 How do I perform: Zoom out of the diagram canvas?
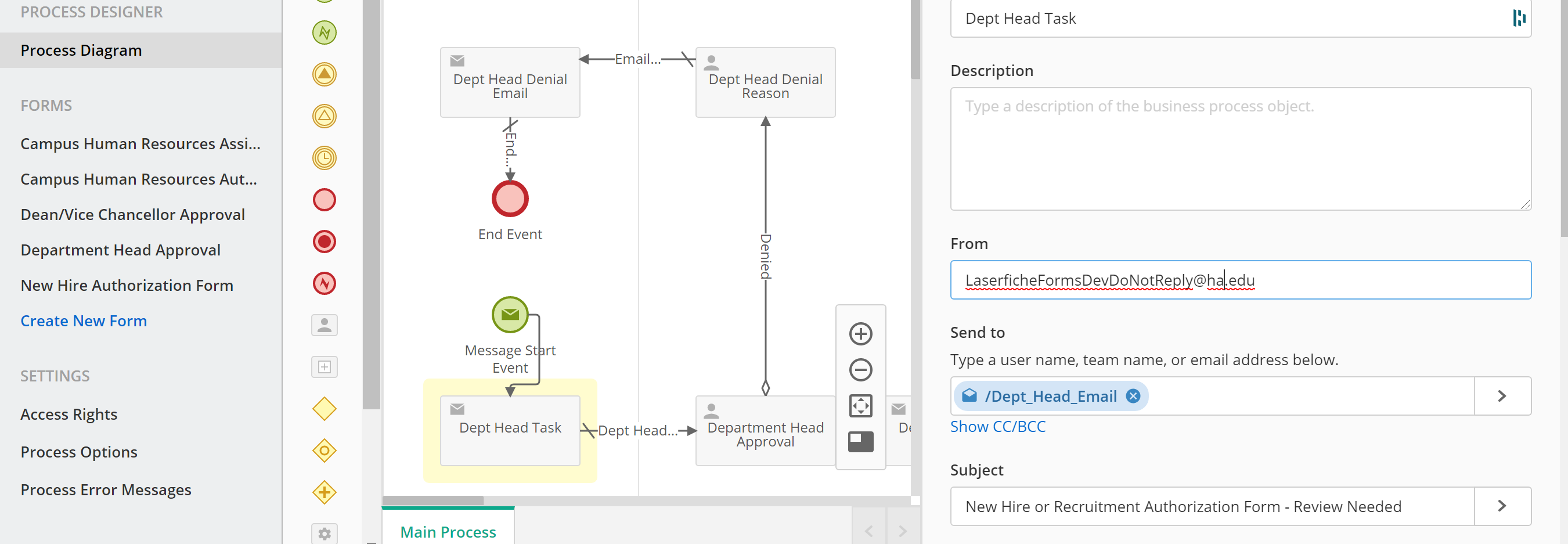(861, 369)
